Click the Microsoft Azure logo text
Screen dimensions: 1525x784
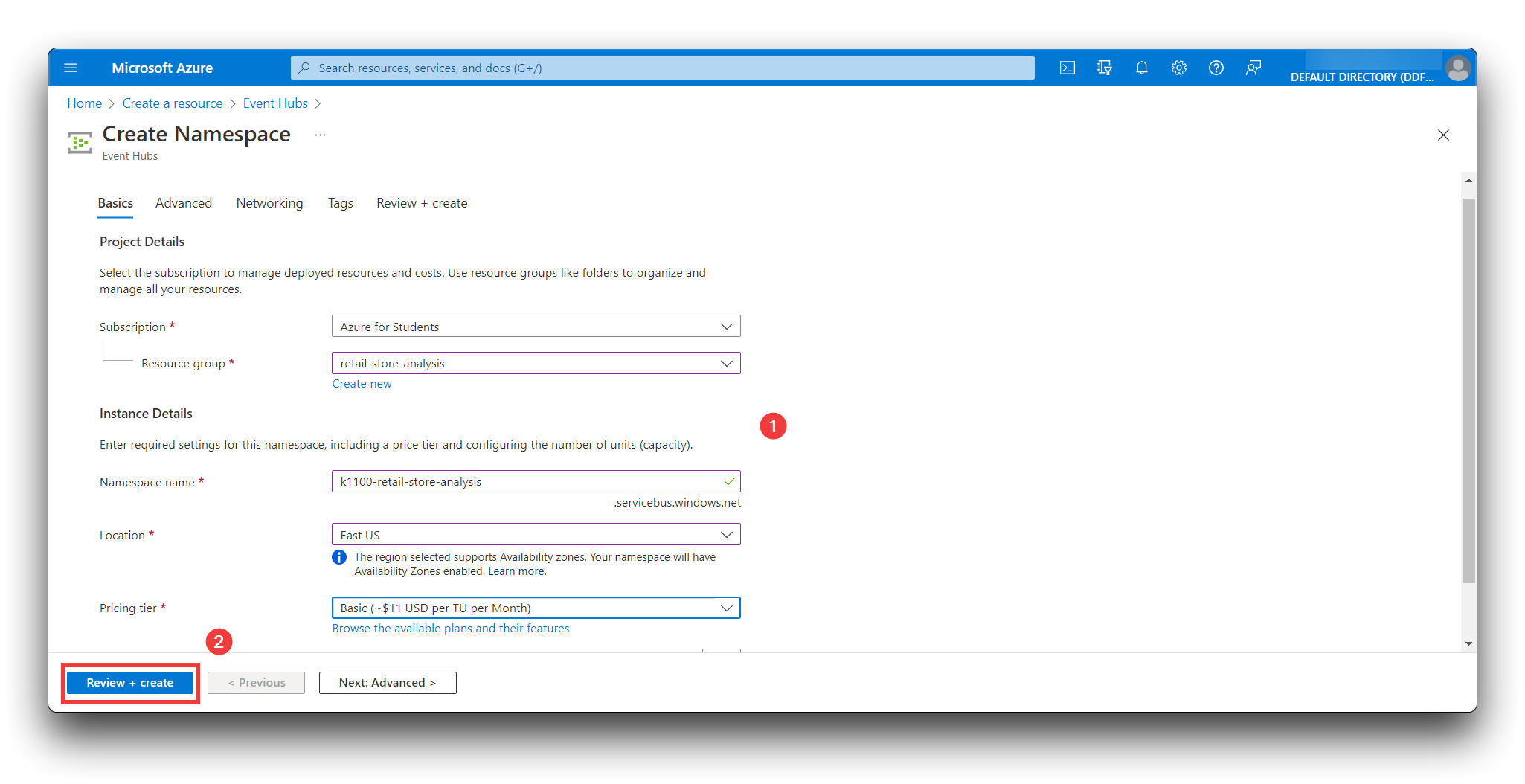(162, 68)
